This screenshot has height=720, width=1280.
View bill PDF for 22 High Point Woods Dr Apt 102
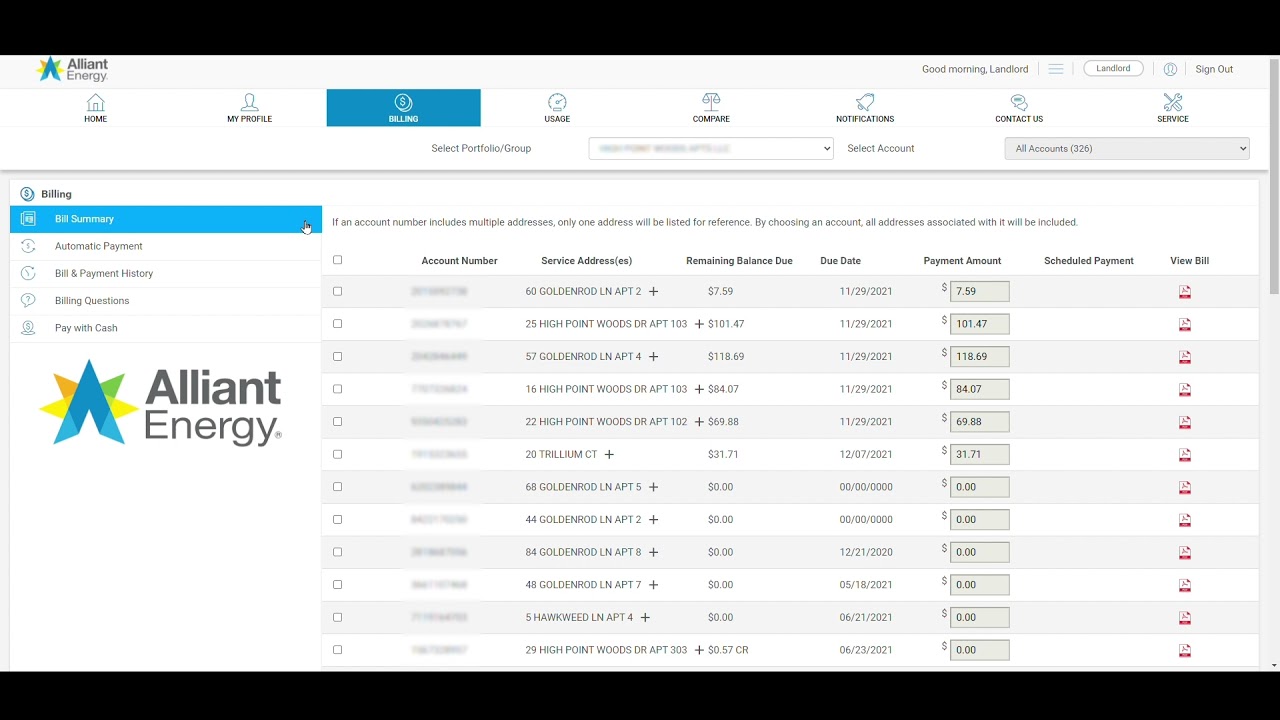[x=1185, y=422]
